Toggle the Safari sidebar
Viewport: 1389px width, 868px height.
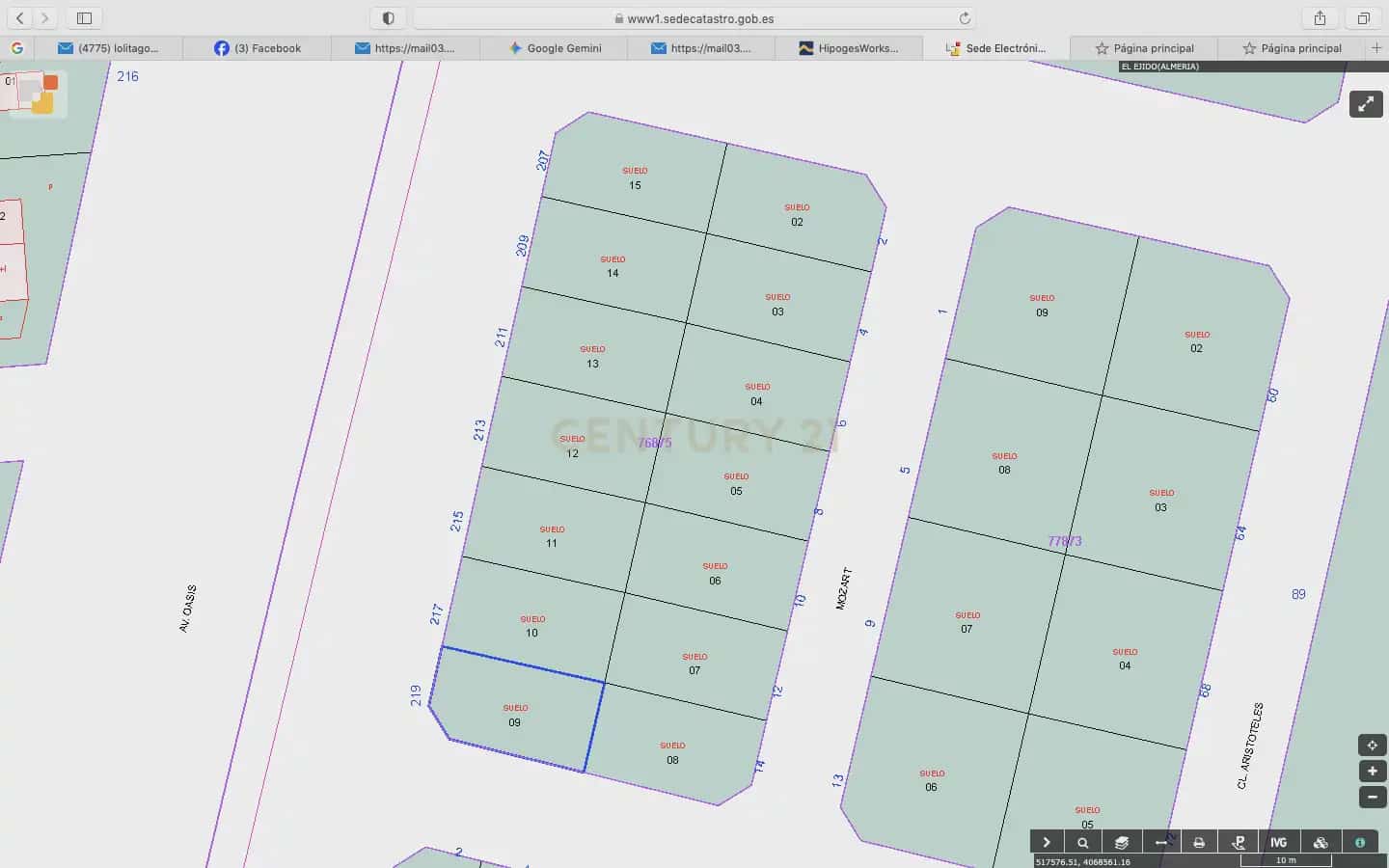click(x=84, y=18)
